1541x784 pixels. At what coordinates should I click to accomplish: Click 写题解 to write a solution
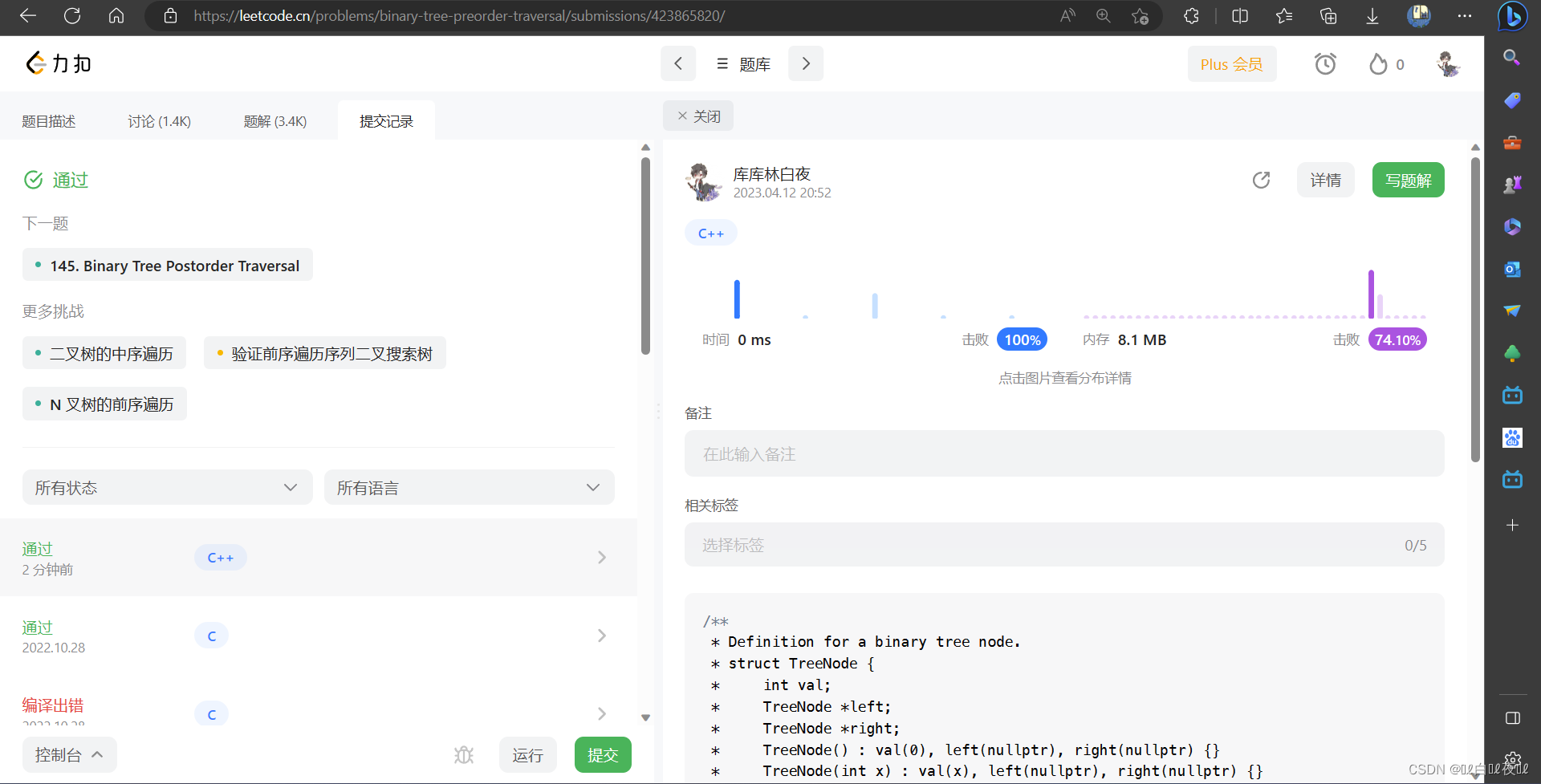(x=1409, y=180)
